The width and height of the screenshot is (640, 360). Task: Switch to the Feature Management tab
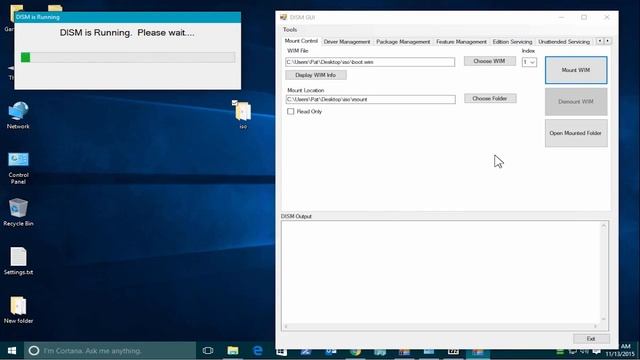[461, 42]
